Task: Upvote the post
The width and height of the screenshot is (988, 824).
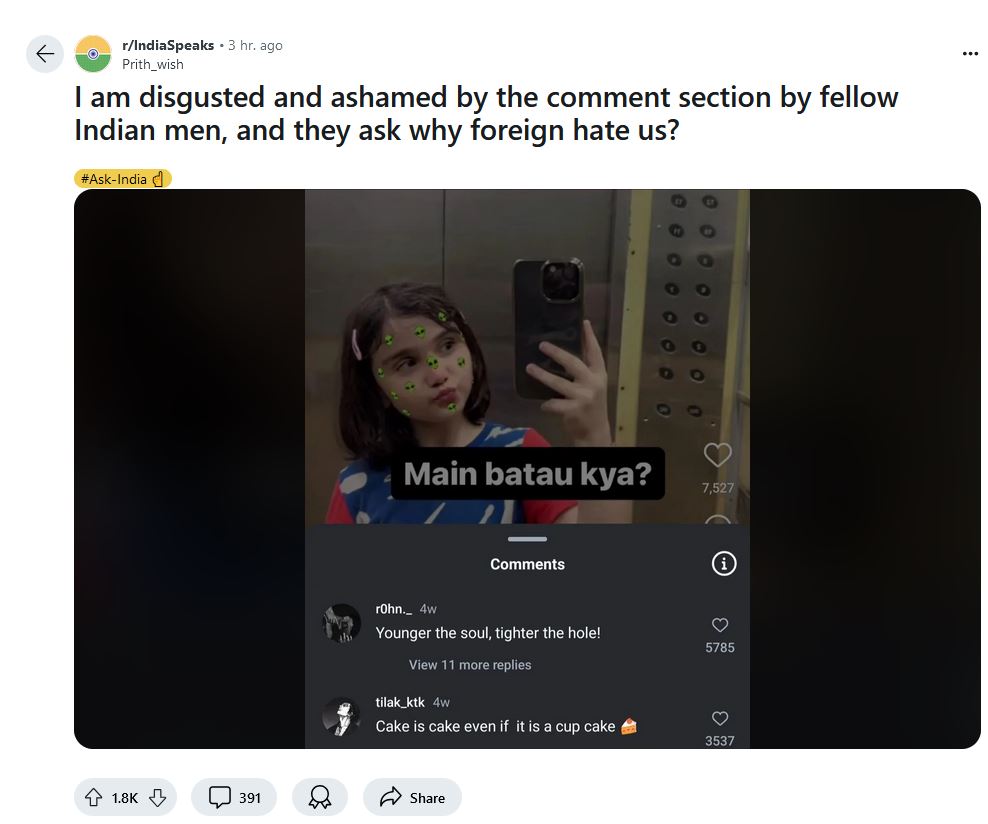Action: tap(93, 798)
